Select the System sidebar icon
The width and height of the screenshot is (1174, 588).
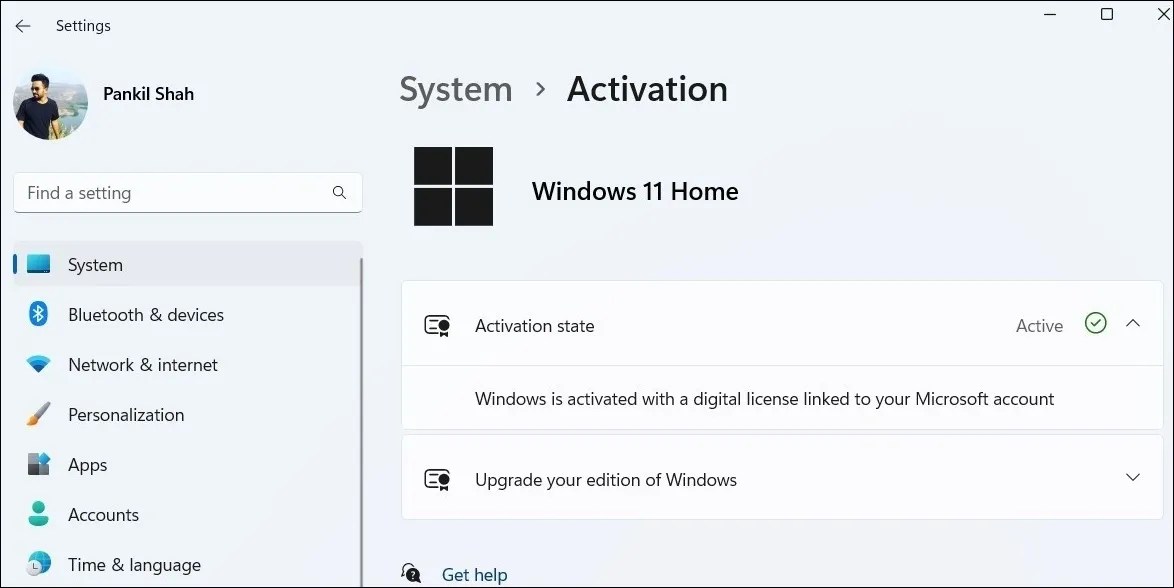[x=37, y=264]
